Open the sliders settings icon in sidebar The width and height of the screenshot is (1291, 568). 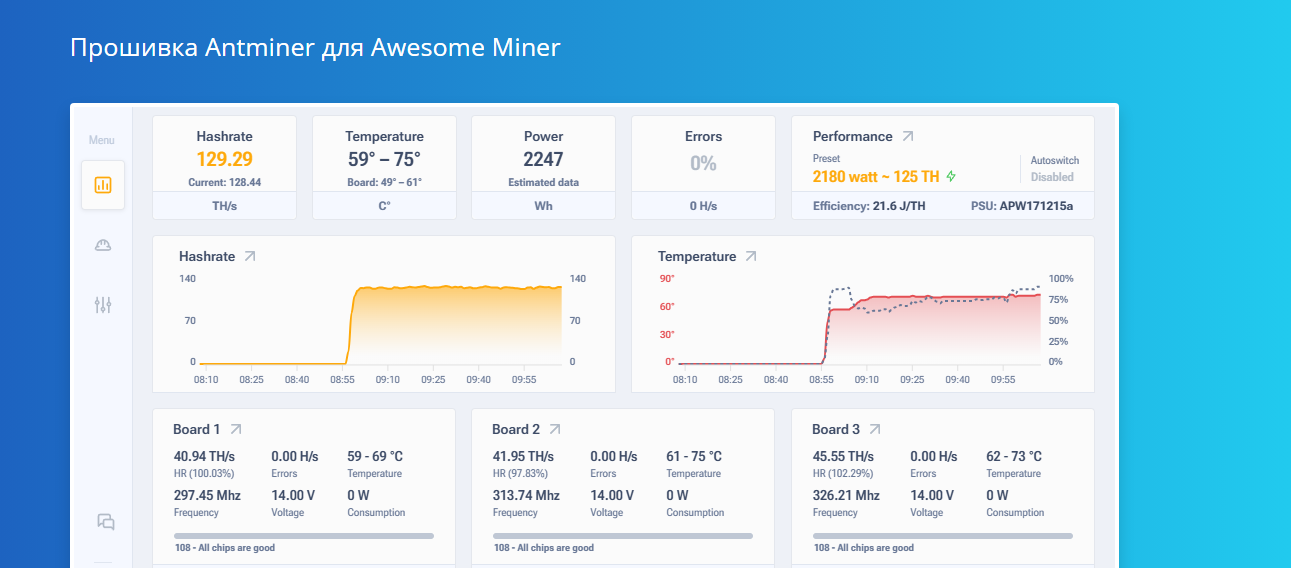103,305
